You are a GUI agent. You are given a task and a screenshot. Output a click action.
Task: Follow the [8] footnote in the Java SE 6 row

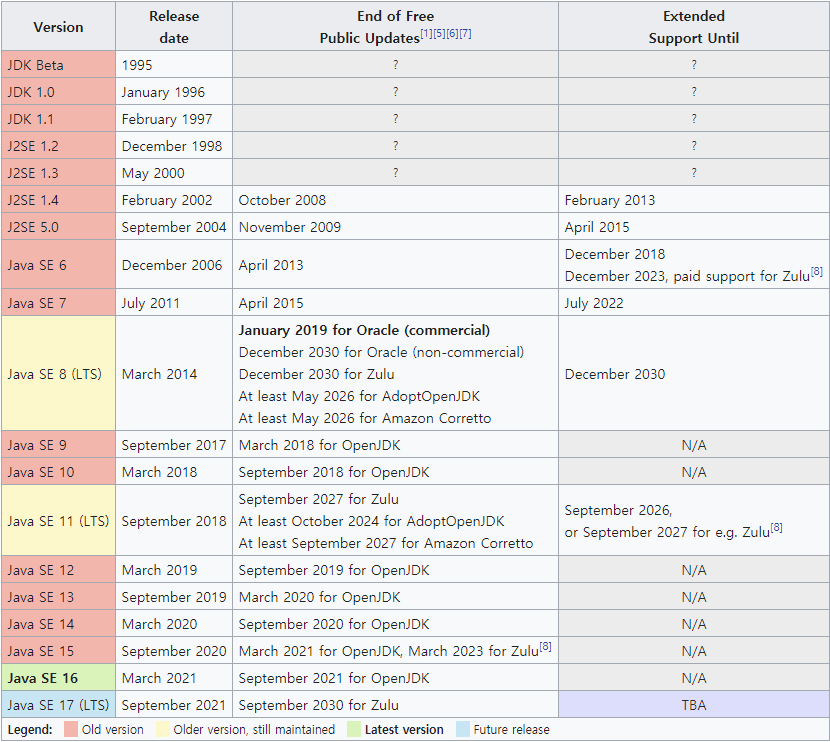point(817,271)
